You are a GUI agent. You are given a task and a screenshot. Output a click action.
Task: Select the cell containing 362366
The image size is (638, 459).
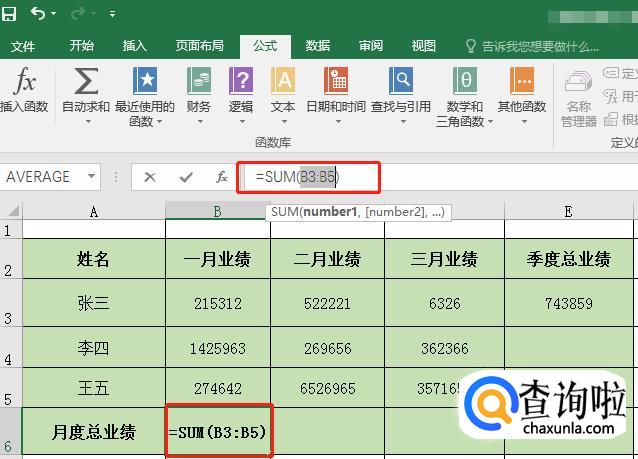pyautogui.click(x=444, y=348)
